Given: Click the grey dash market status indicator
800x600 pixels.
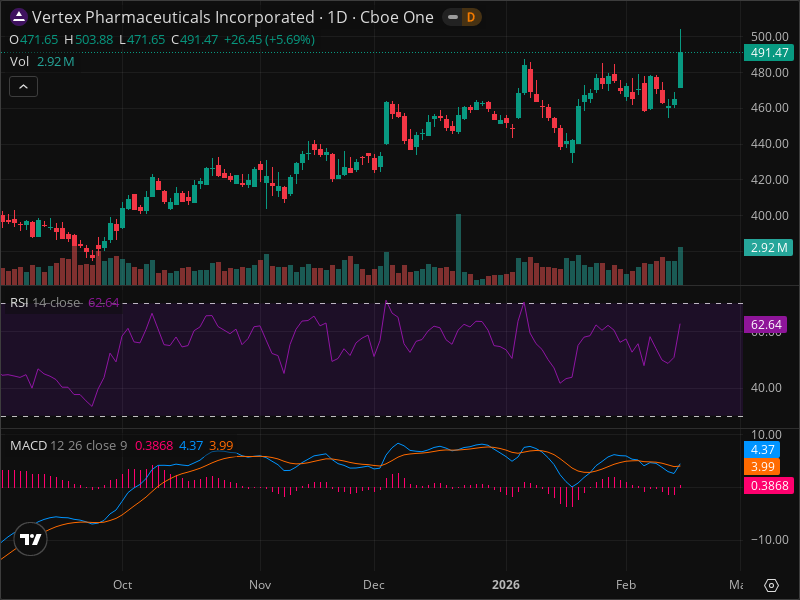Looking at the screenshot, I should pos(453,17).
